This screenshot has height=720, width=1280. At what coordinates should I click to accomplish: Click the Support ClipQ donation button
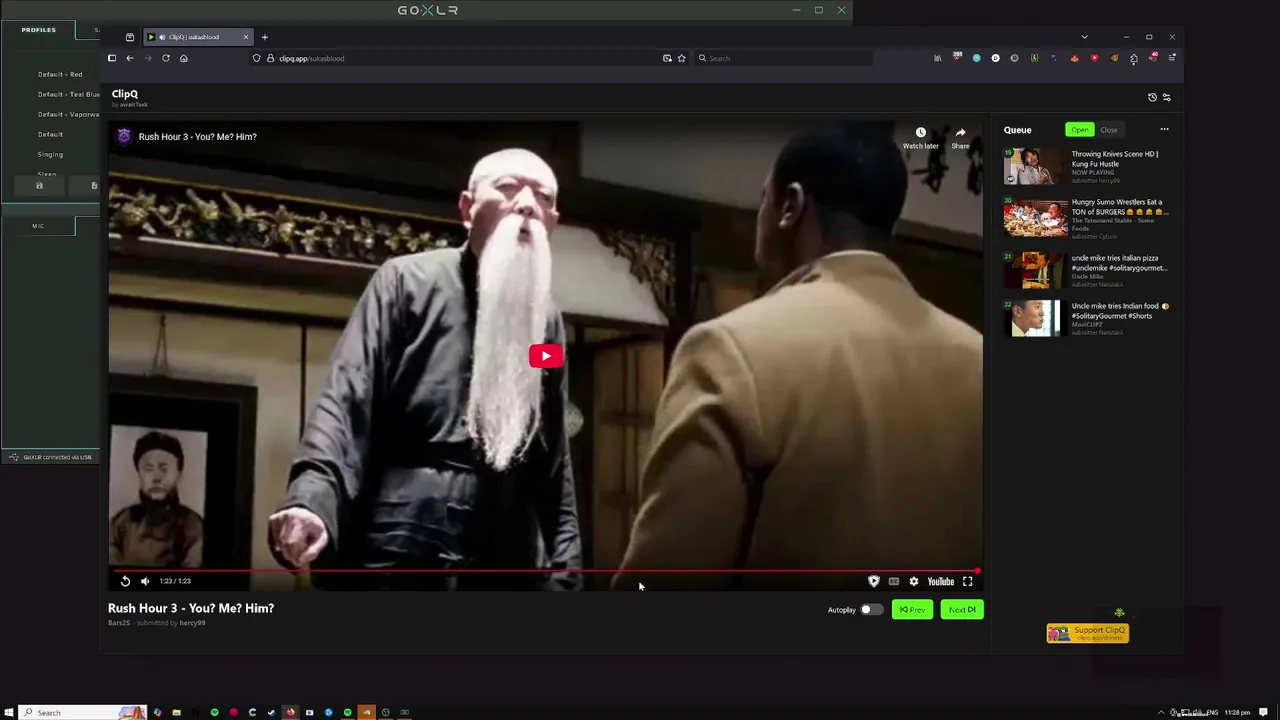click(x=1088, y=633)
